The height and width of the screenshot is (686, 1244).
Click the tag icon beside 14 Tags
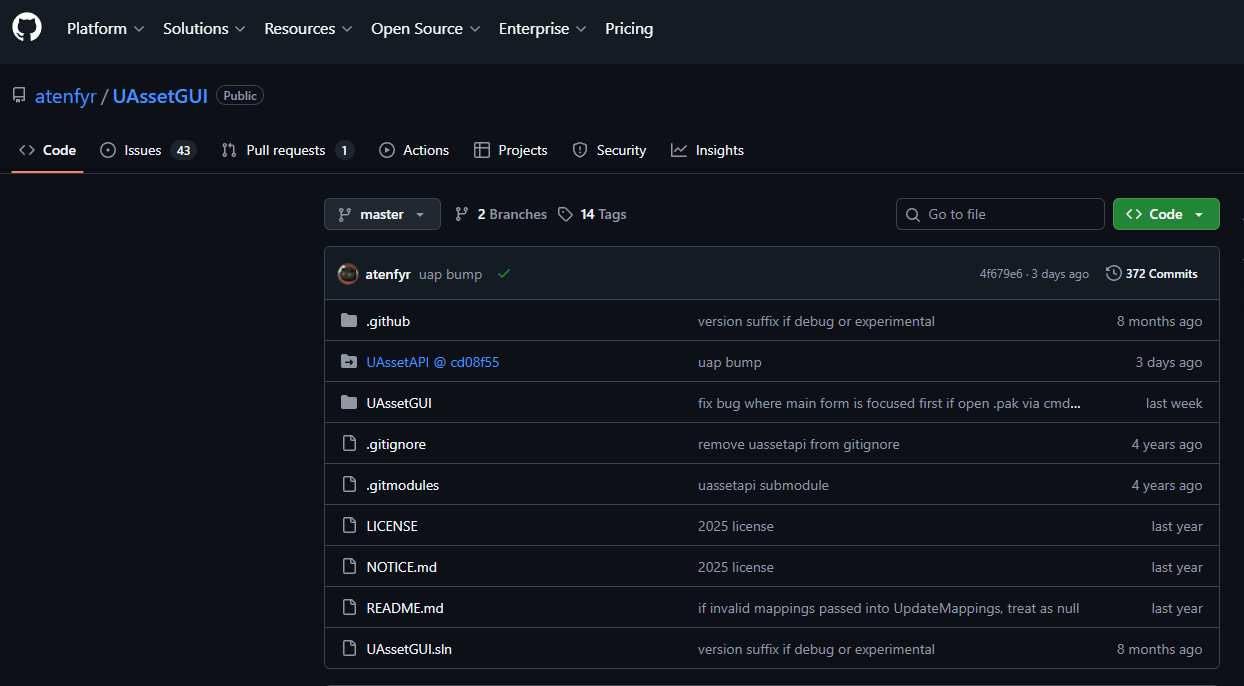[x=566, y=214]
